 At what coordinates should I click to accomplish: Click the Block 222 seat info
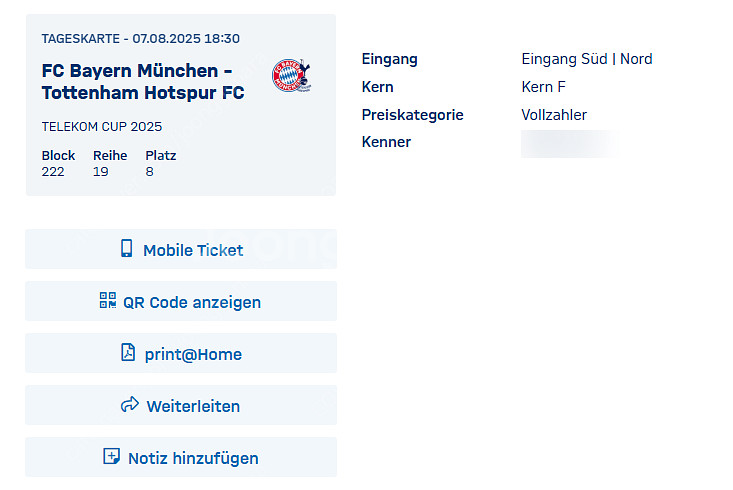pyautogui.click(x=58, y=163)
